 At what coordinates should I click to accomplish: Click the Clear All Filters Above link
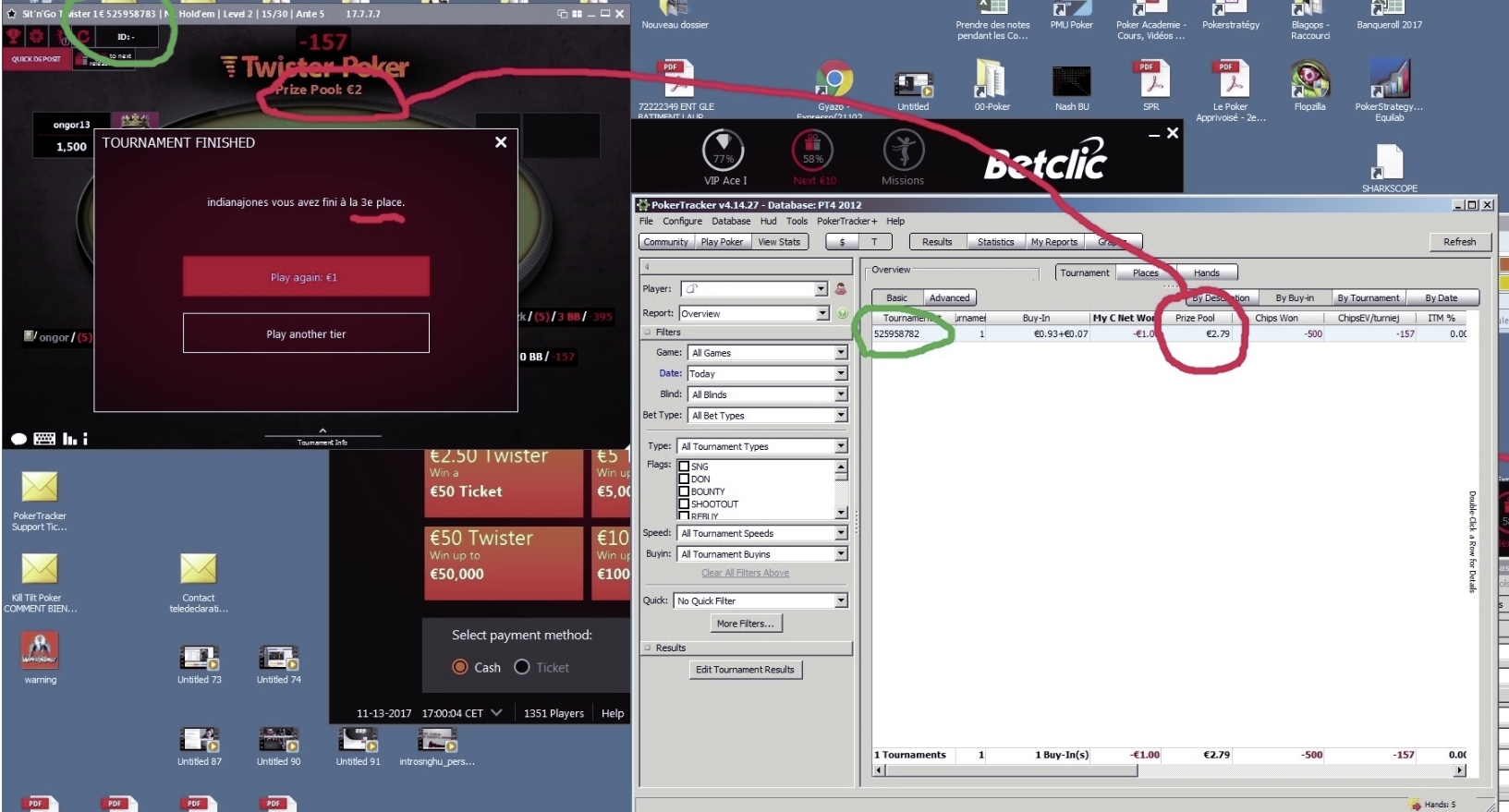tap(745, 573)
